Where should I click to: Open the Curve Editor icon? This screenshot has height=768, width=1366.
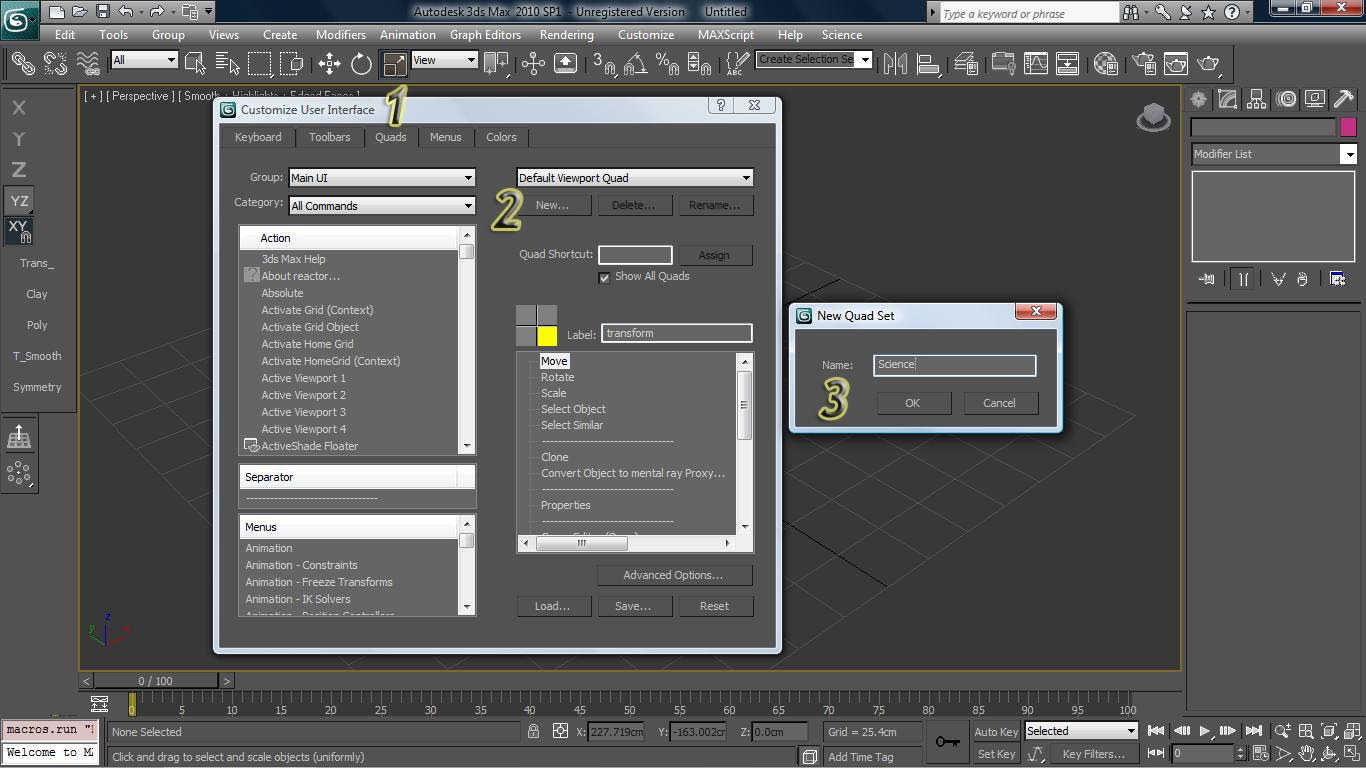[x=1035, y=64]
